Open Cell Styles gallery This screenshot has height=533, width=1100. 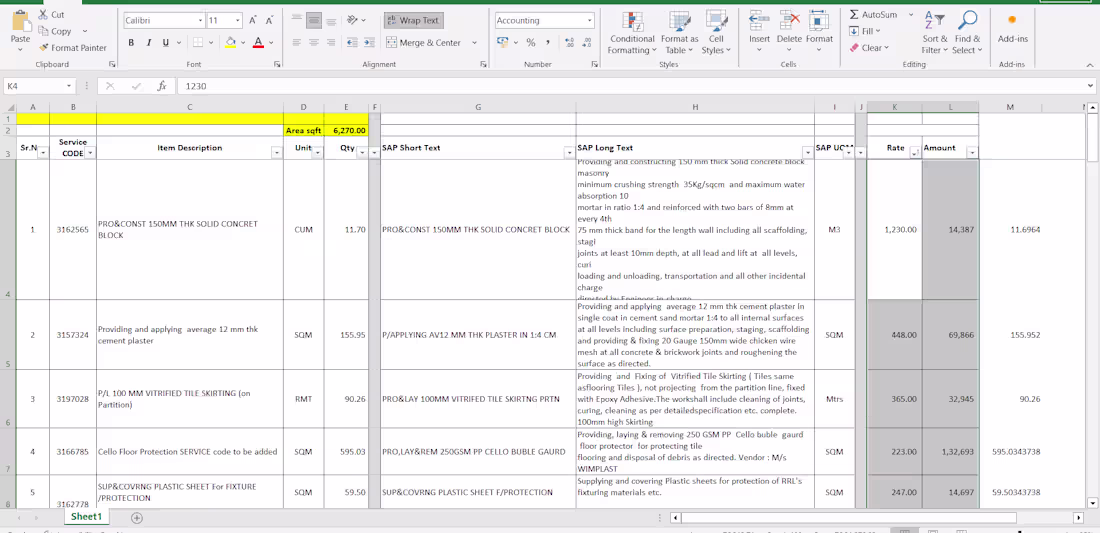pyautogui.click(x=716, y=32)
